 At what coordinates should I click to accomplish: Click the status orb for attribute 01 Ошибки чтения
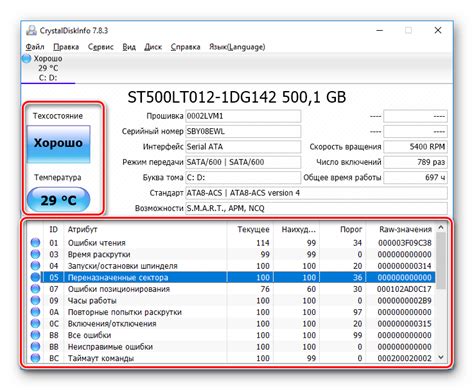click(x=35, y=243)
